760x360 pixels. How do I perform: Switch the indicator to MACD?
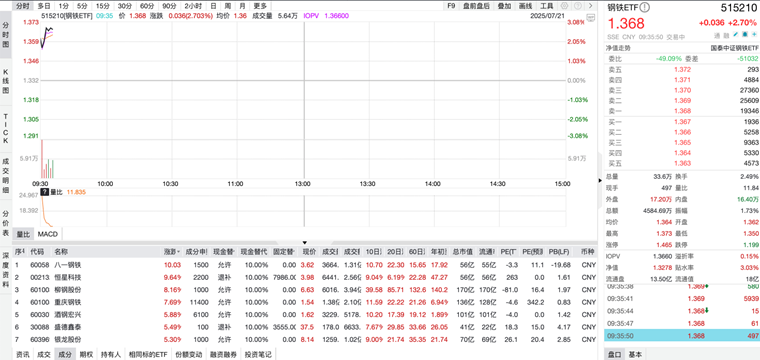point(48,234)
